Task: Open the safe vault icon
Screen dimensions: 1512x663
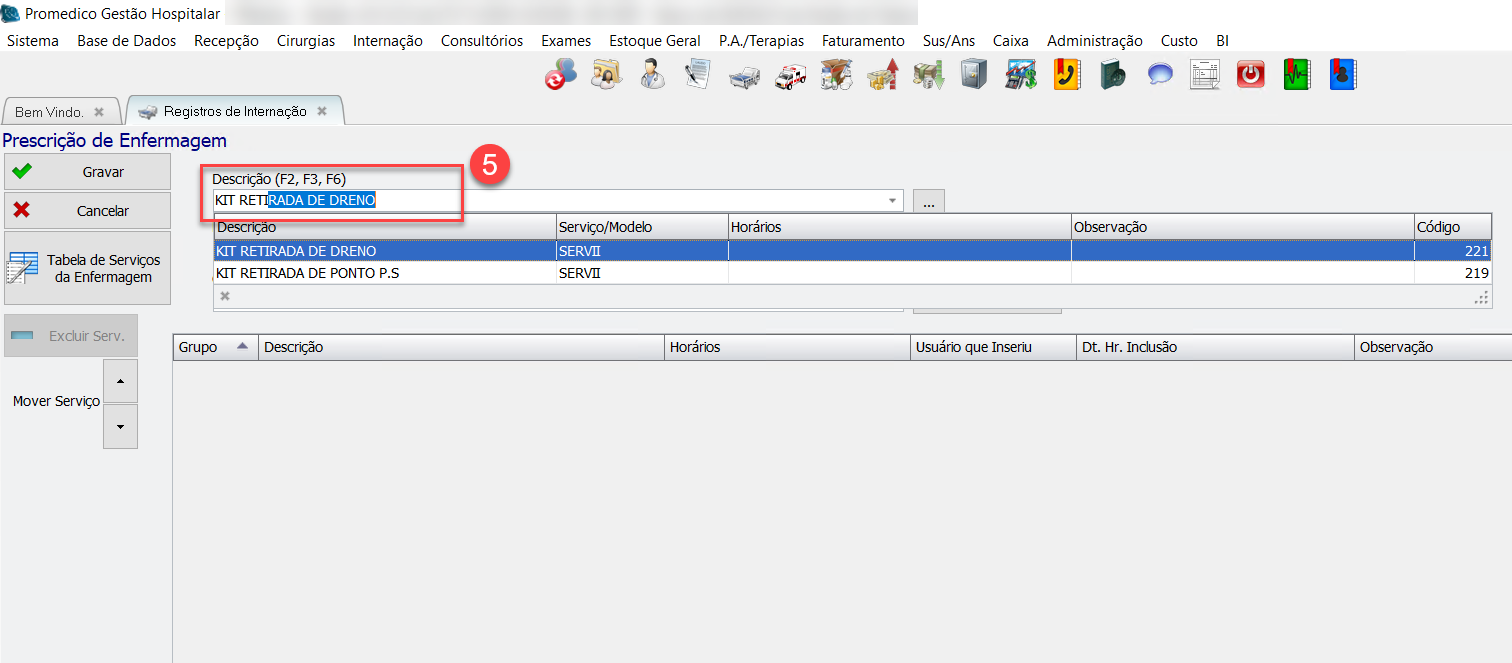Action: coord(974,75)
